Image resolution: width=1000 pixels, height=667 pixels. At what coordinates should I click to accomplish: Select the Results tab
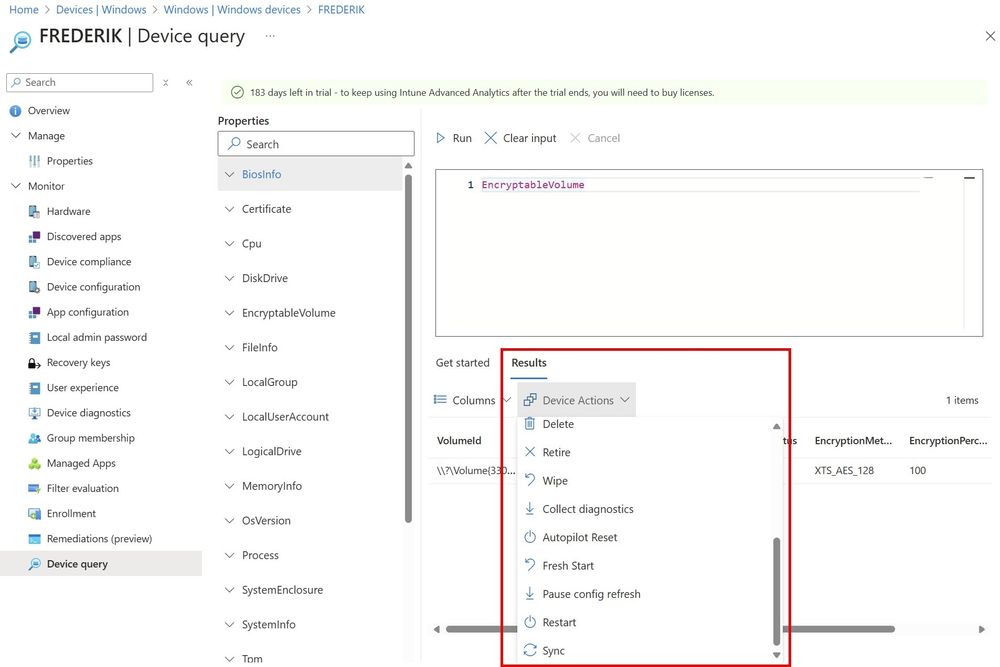tap(529, 363)
